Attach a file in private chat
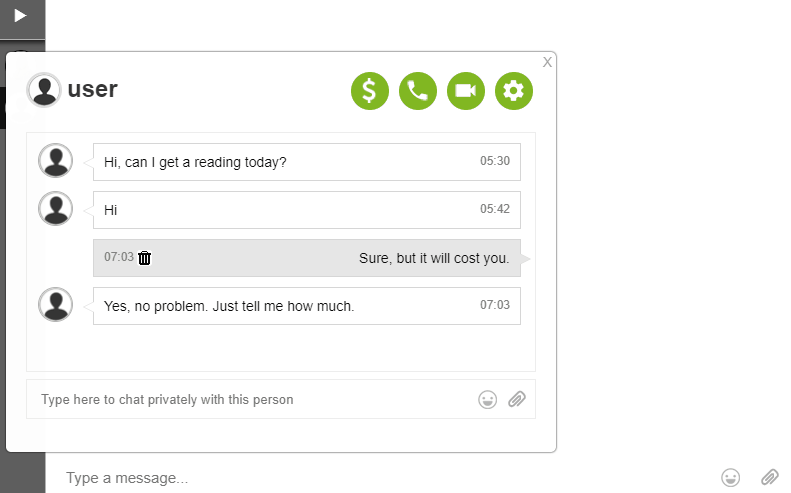 [x=517, y=399]
